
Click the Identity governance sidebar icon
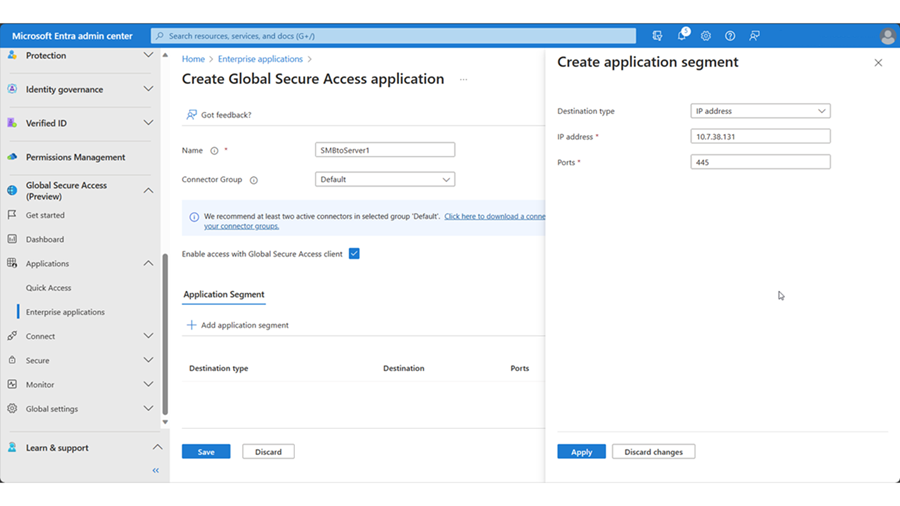point(12,89)
